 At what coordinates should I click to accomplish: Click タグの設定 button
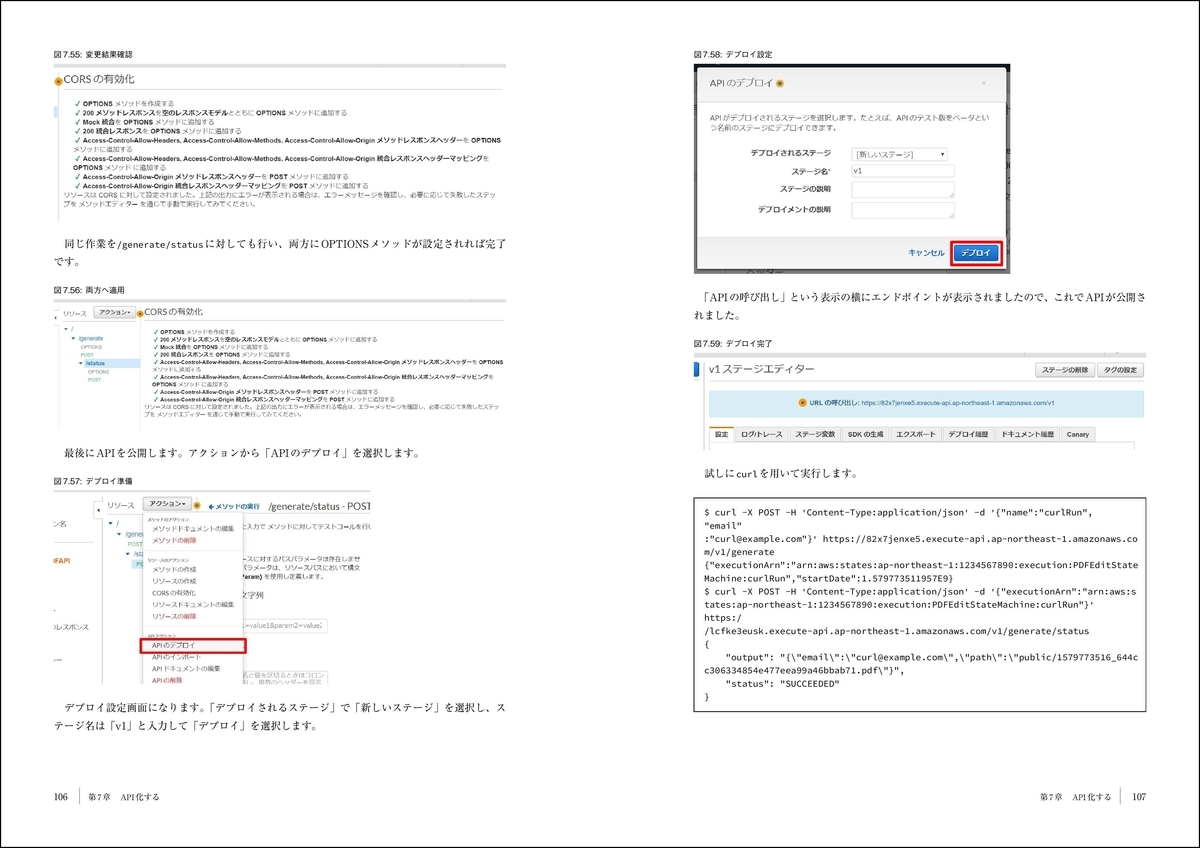click(x=1120, y=370)
